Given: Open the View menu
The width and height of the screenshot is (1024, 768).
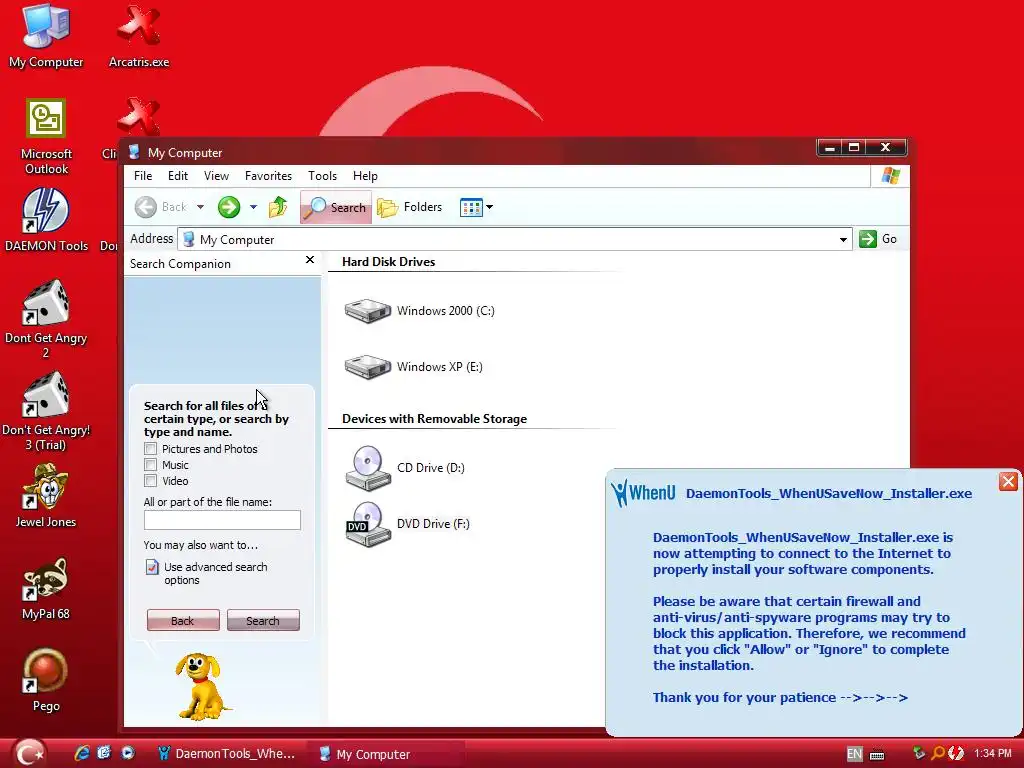Looking at the screenshot, I should click(216, 176).
